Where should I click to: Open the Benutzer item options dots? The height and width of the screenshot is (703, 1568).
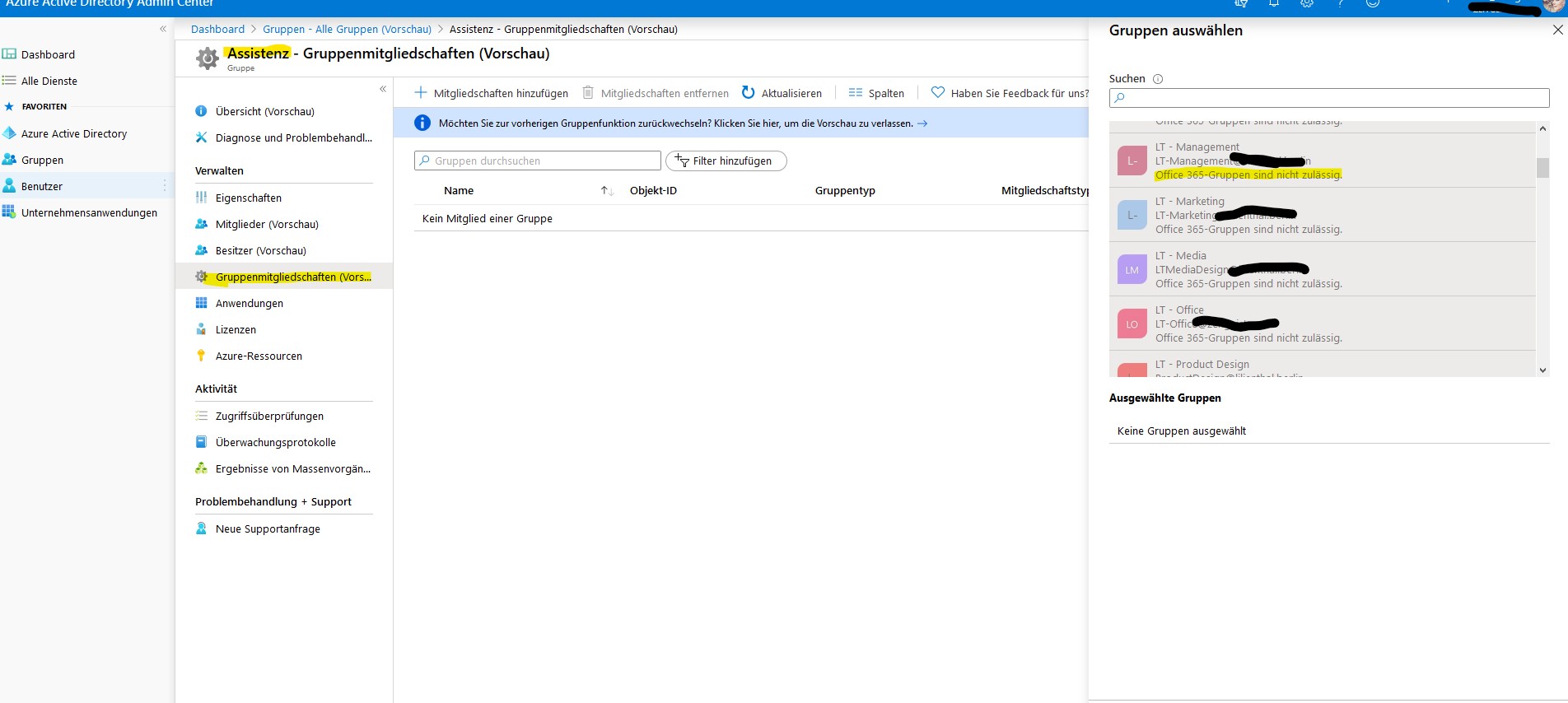pyautogui.click(x=164, y=186)
